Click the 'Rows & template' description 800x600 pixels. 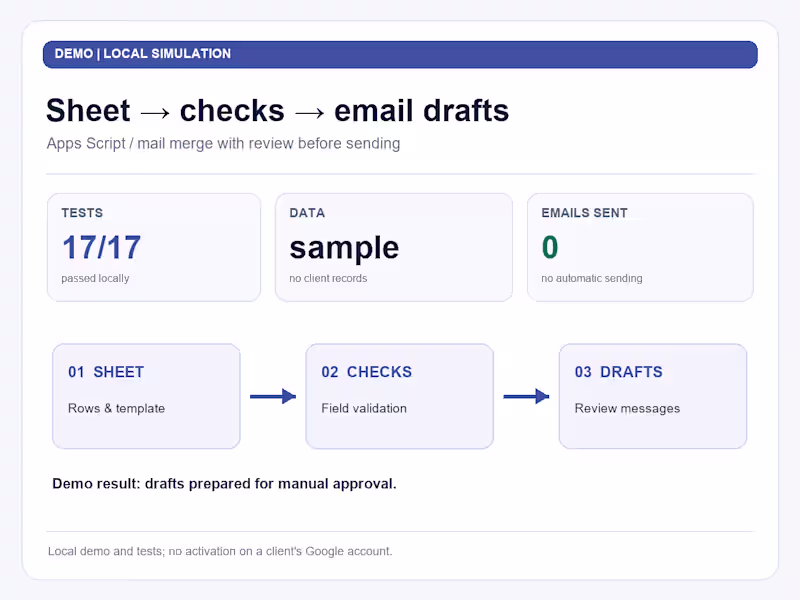coord(116,408)
